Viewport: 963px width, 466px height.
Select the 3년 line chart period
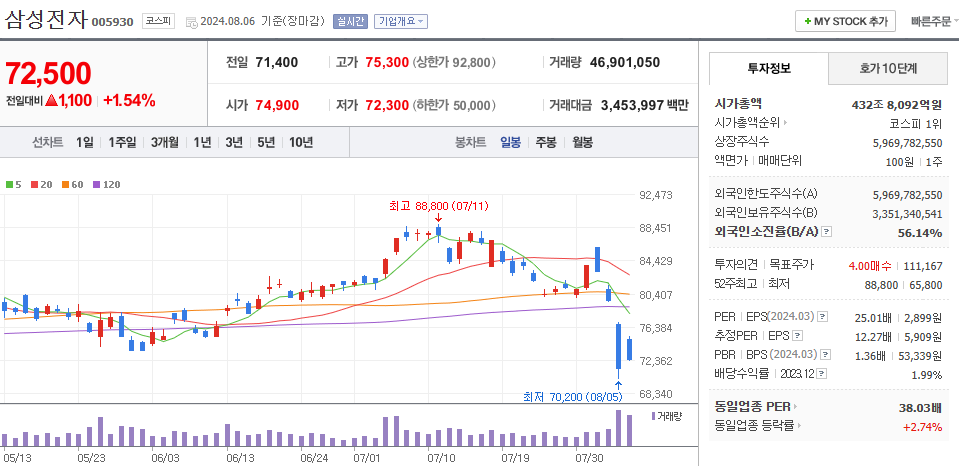pyautogui.click(x=234, y=142)
